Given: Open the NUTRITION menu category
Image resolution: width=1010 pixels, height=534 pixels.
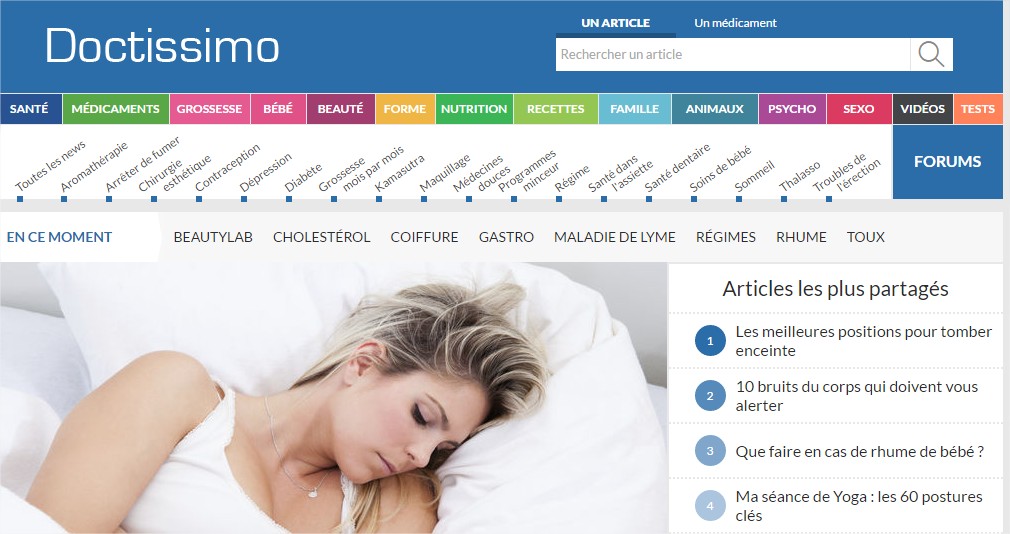Looking at the screenshot, I should (x=474, y=109).
